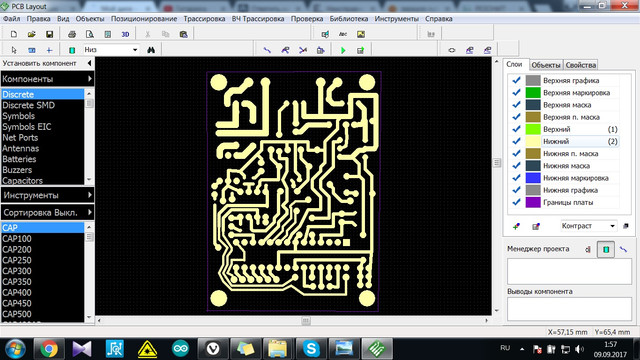Viewport: 640px width, 360px height.
Task: Click the blue plus origin tool
Action: click(49, 50)
